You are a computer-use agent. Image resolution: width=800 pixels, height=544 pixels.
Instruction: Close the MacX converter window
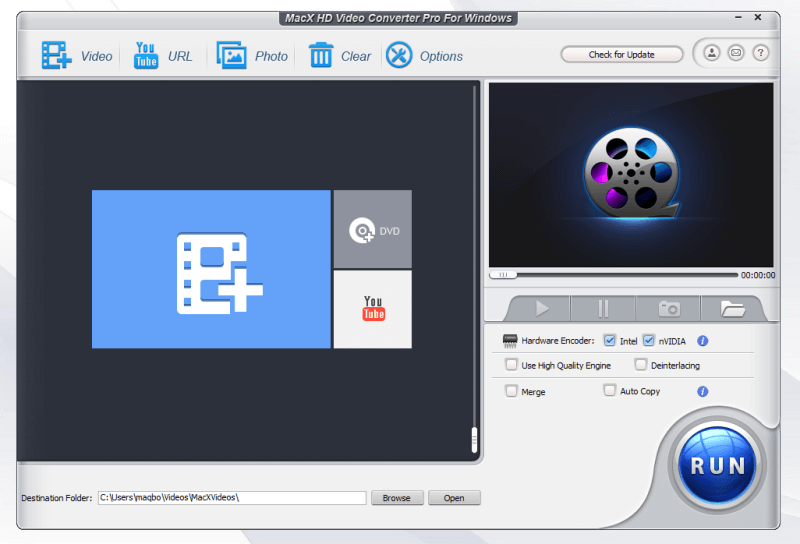tap(758, 17)
